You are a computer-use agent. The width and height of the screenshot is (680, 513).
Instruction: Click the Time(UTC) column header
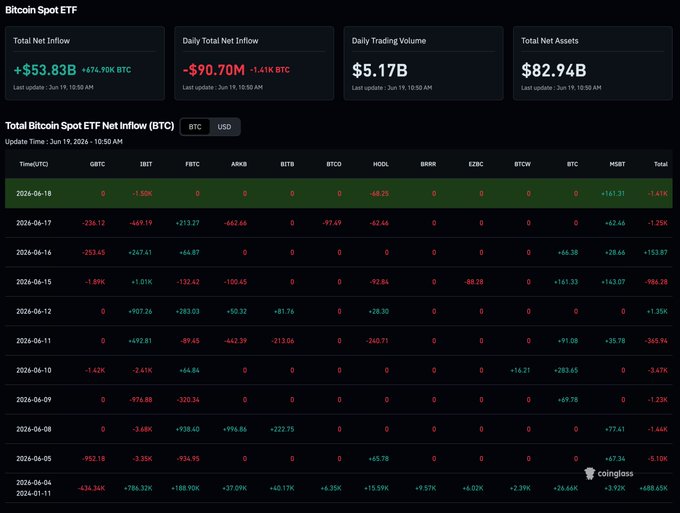pyautogui.click(x=34, y=164)
